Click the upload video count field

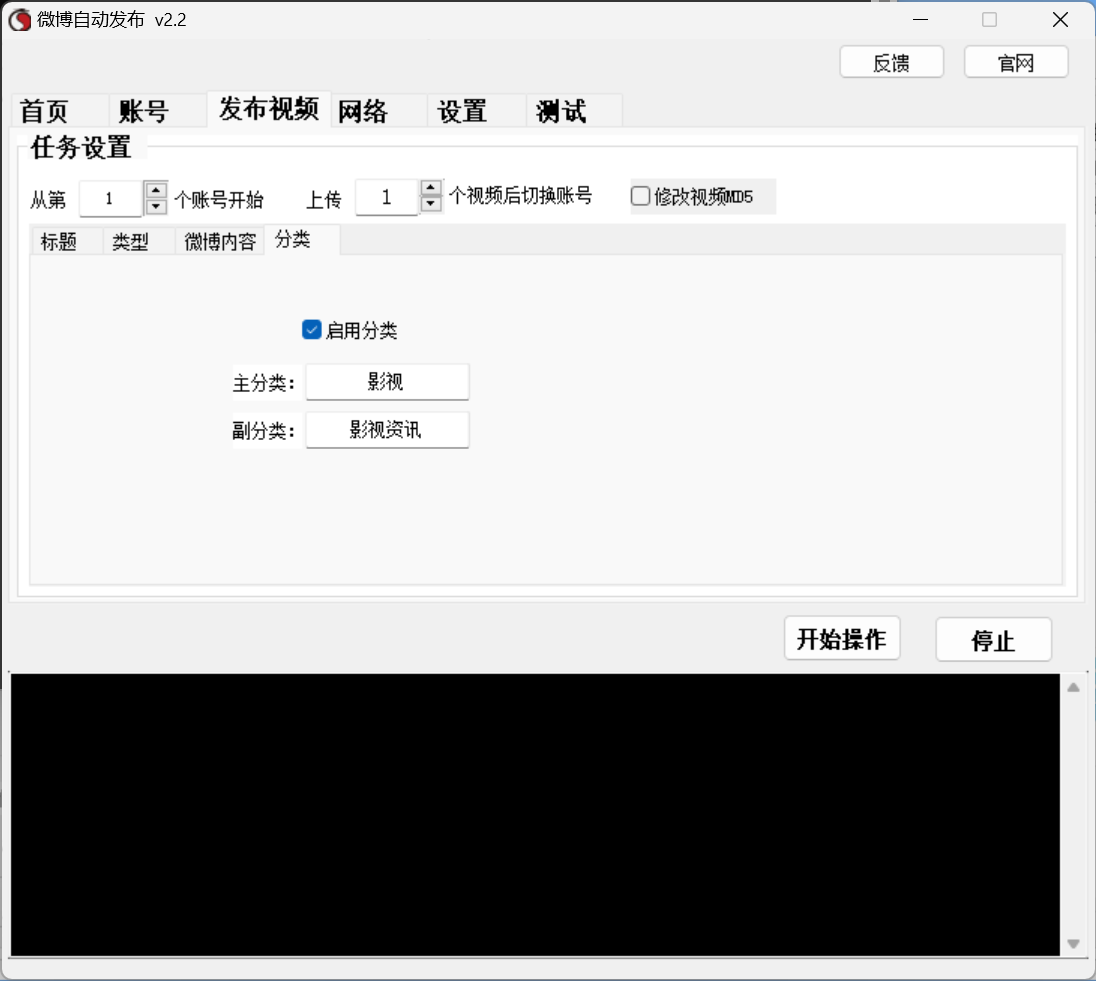click(x=387, y=197)
